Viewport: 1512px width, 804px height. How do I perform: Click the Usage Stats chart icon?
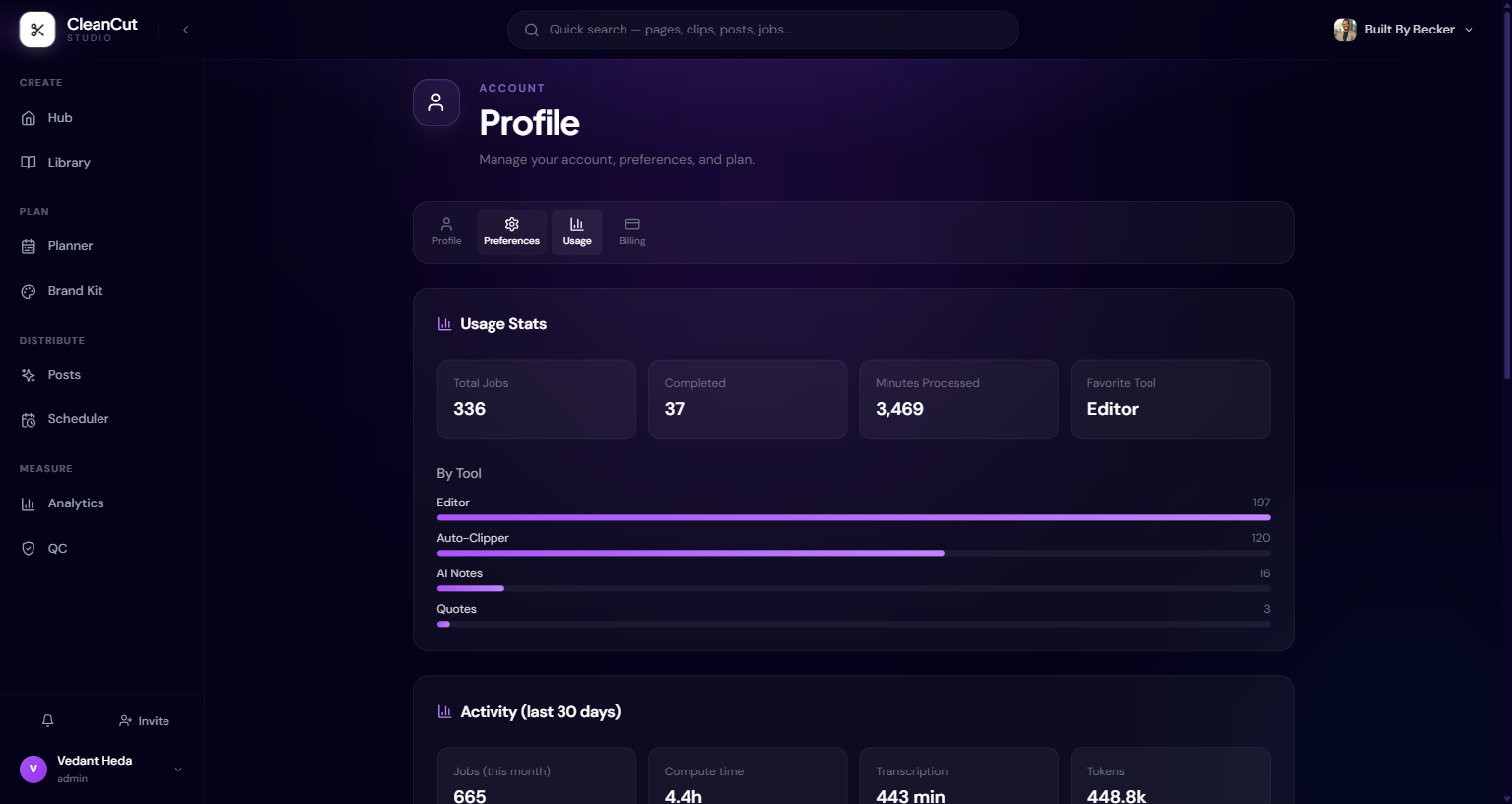tap(444, 324)
